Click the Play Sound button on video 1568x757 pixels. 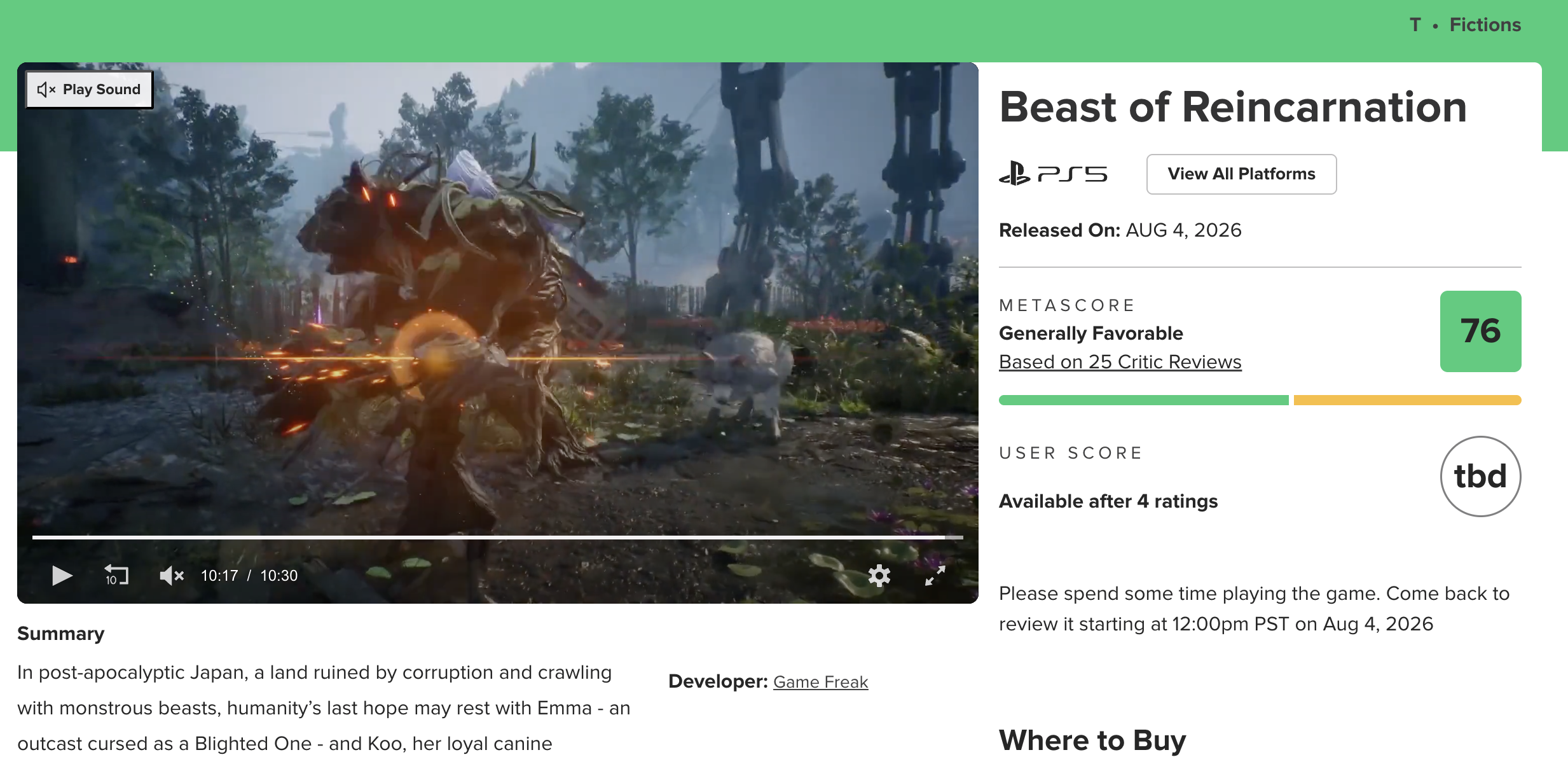[89, 90]
